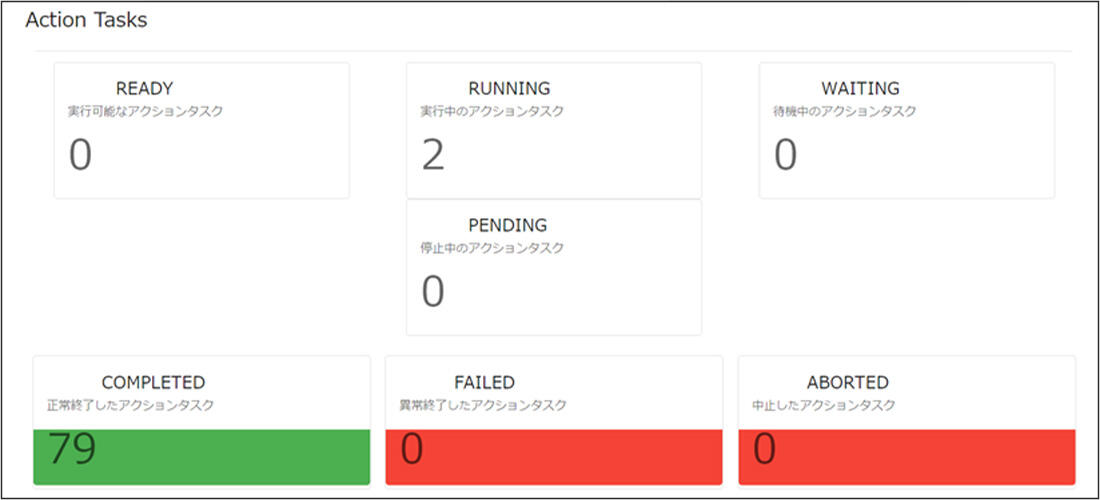Click the READY count of 0
1100x500 pixels.
point(80,155)
